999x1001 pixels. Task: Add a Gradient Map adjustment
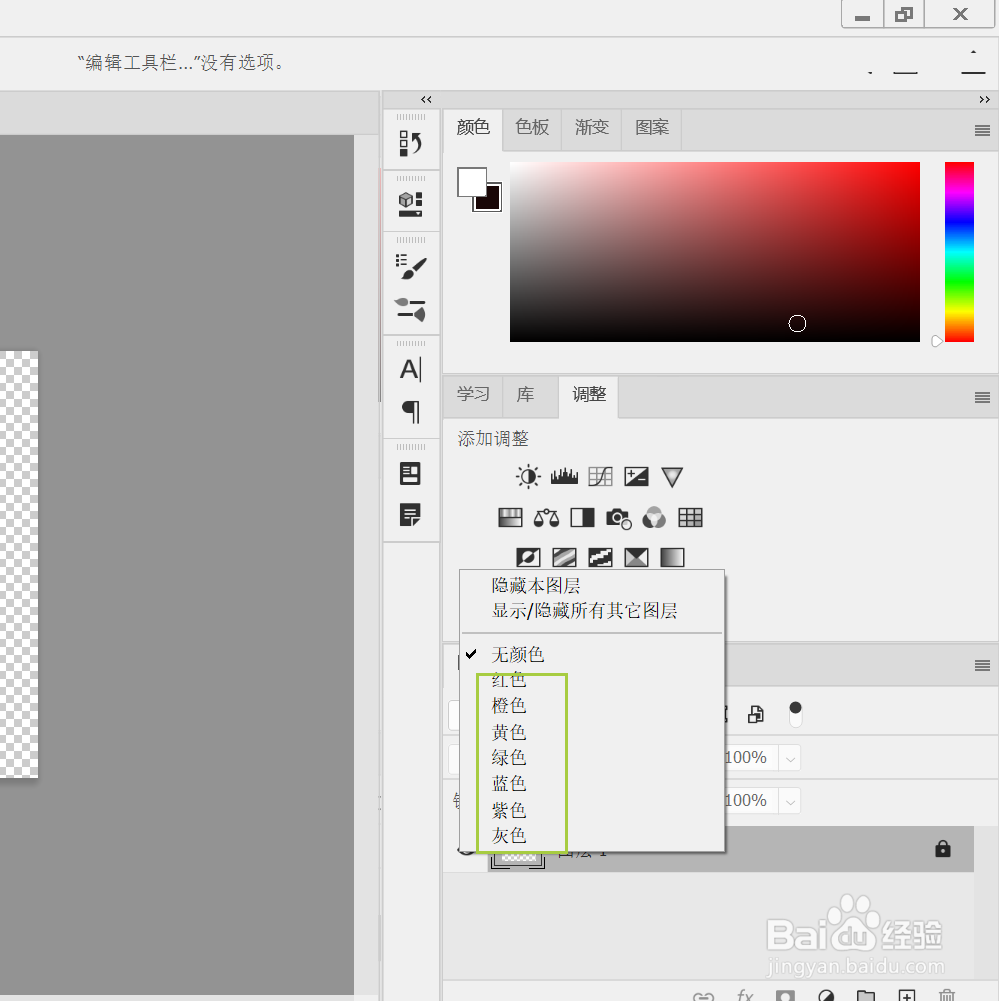click(672, 557)
